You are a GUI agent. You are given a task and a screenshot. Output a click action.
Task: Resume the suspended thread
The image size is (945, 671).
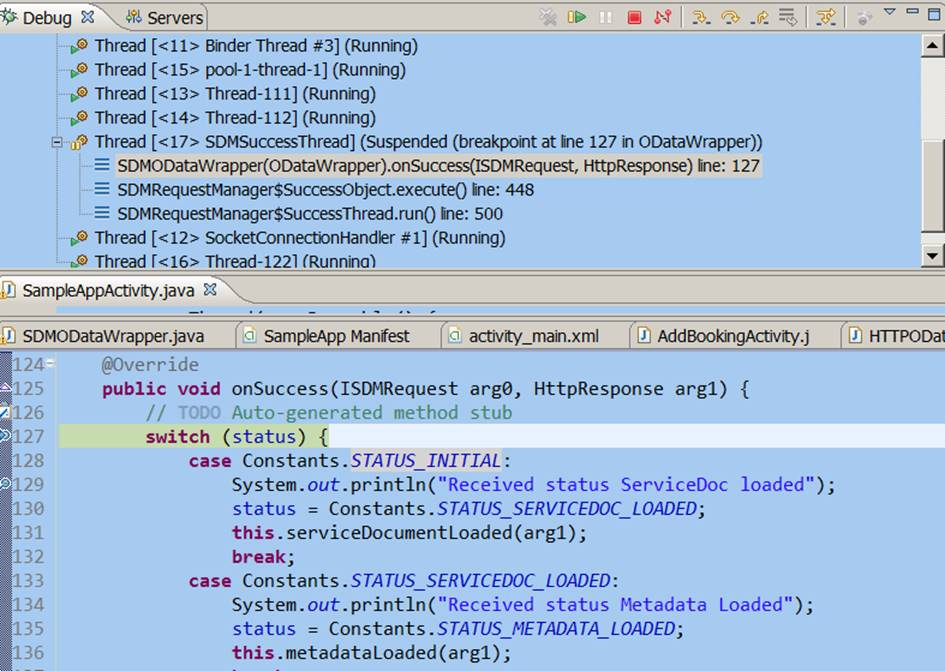coord(577,17)
